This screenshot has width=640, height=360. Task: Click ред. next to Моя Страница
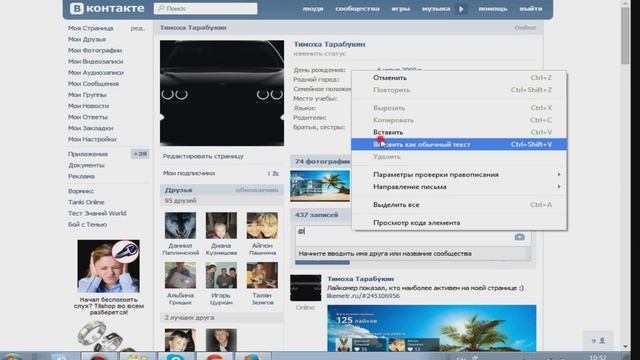coord(138,28)
